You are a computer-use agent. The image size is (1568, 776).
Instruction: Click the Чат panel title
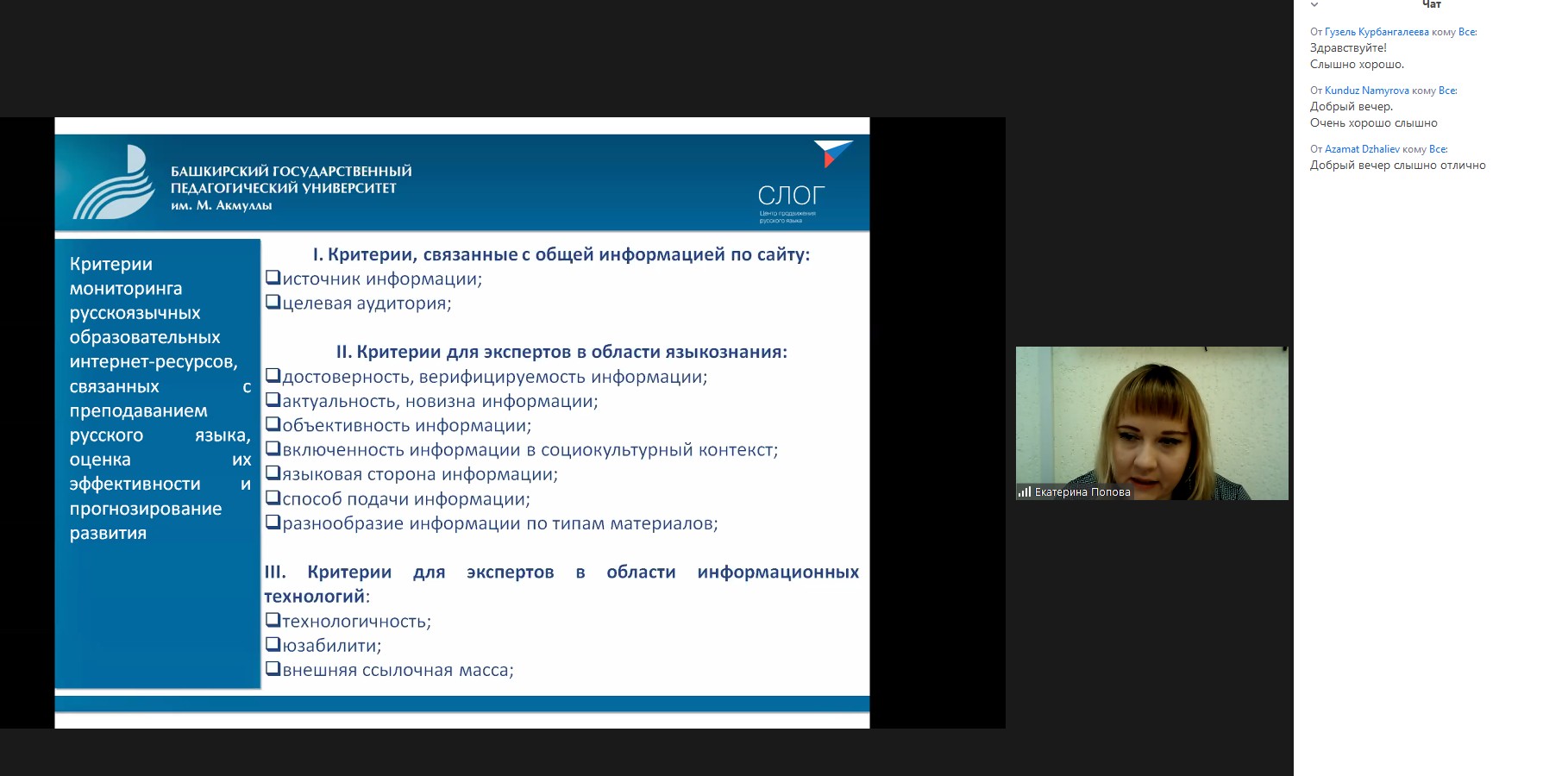click(1431, 5)
